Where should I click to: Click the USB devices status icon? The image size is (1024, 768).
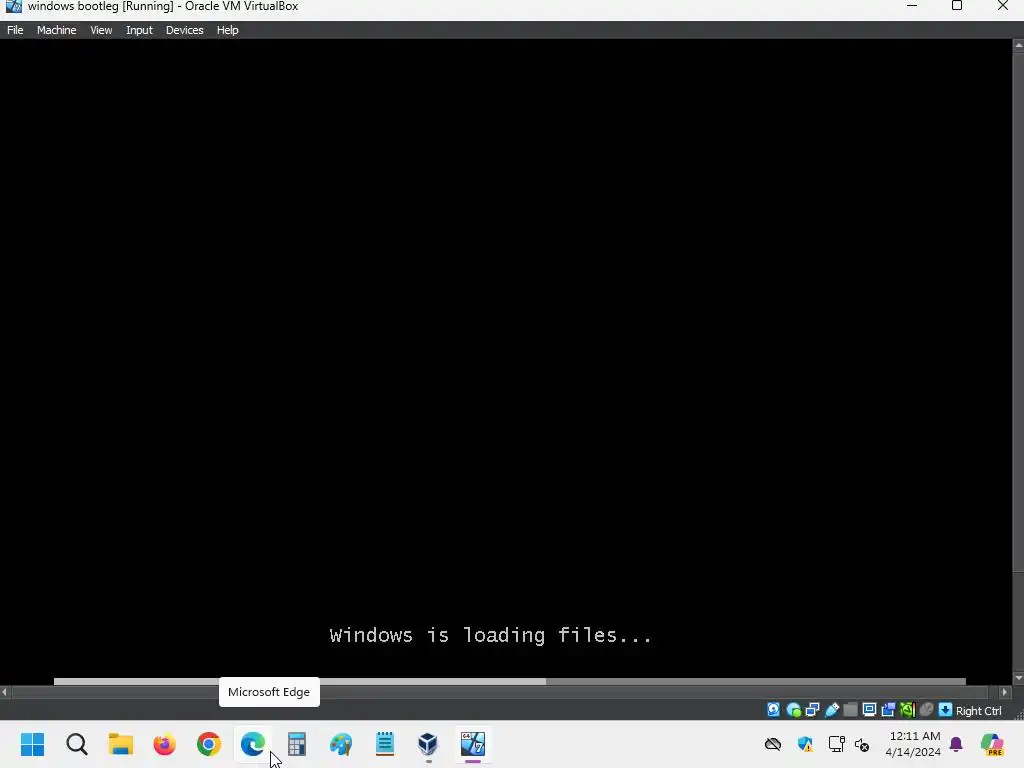(831, 710)
